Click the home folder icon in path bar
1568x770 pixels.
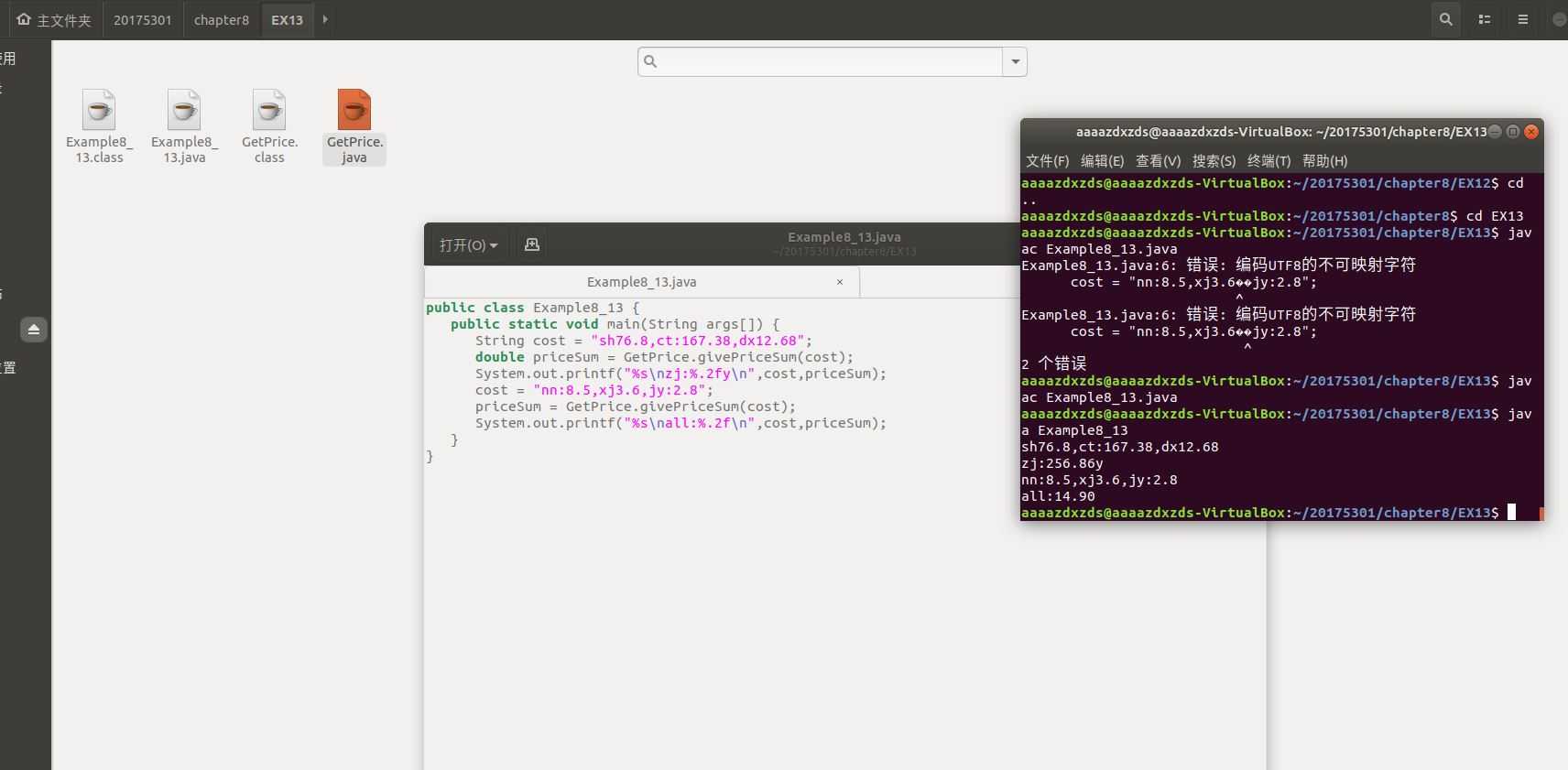point(24,19)
